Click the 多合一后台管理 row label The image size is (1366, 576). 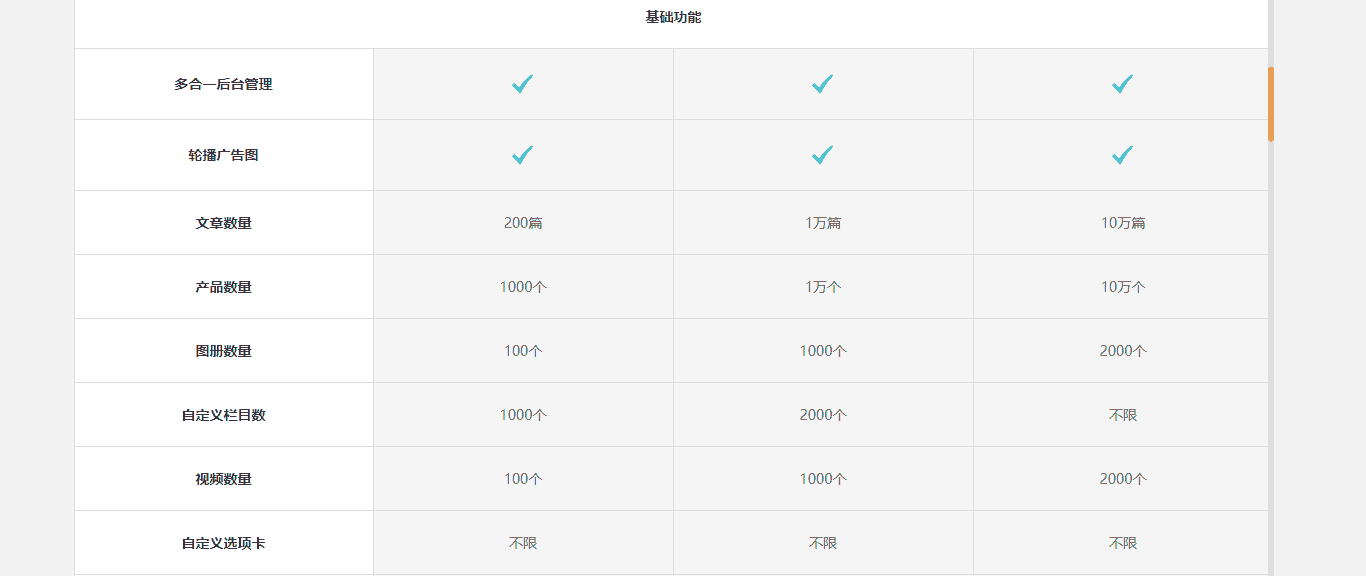(223, 84)
